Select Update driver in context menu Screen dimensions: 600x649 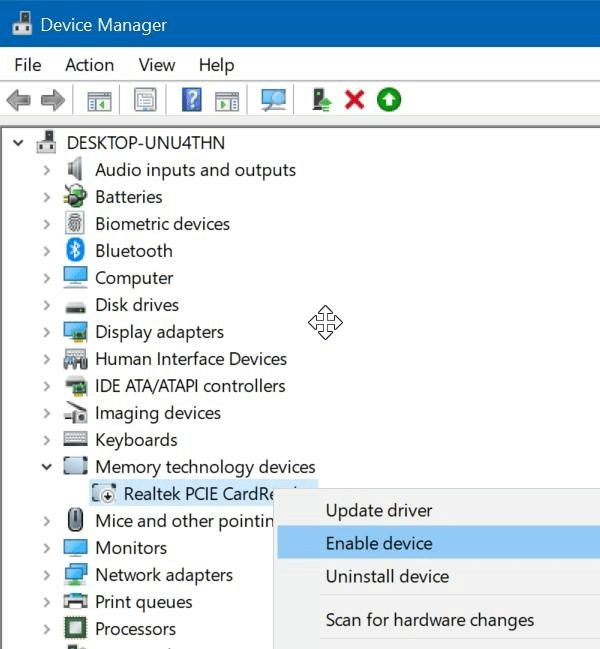[379, 511]
